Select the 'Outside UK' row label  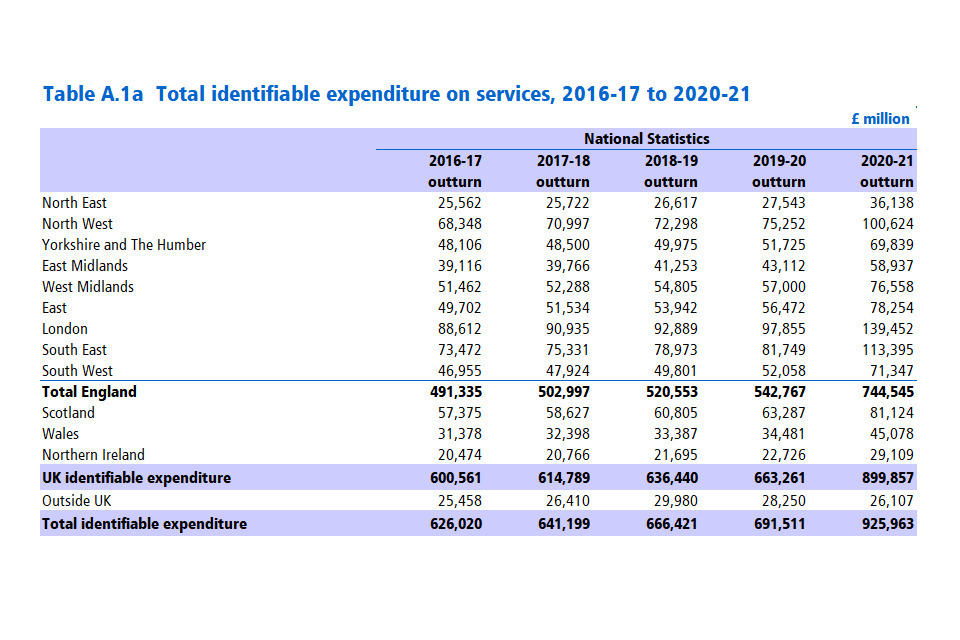77,500
